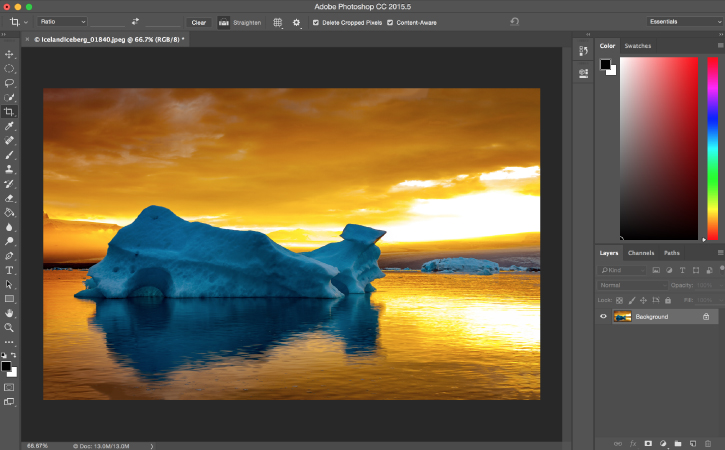This screenshot has height=450, width=725.
Task: Click the rainbow hue slider strip
Action: pyautogui.click(x=712, y=148)
